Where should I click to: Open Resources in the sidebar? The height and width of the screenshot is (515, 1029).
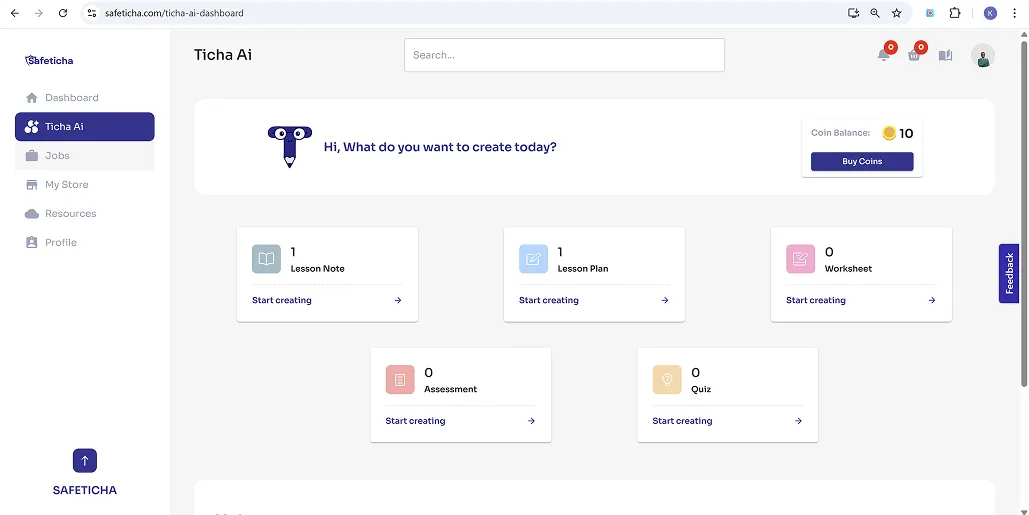85,213
